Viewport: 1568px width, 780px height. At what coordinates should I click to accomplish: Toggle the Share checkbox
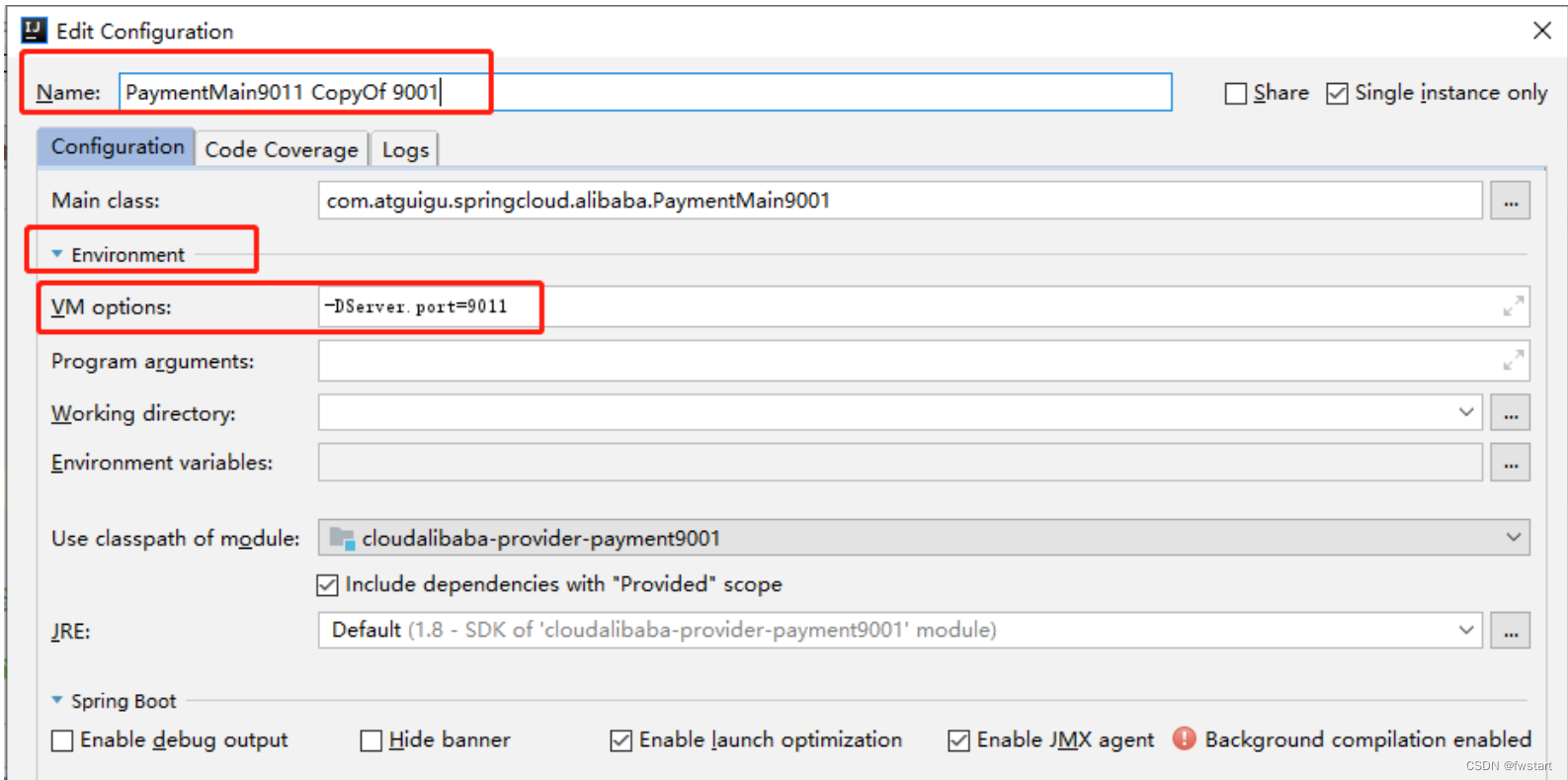tap(1235, 93)
